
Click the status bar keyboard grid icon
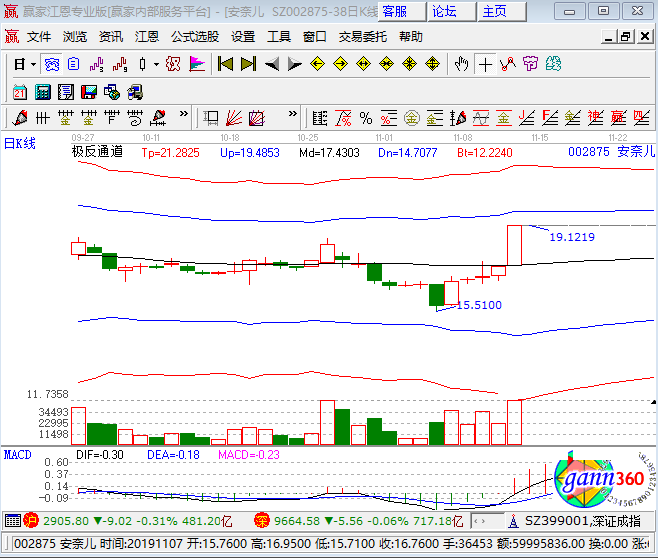13,521
